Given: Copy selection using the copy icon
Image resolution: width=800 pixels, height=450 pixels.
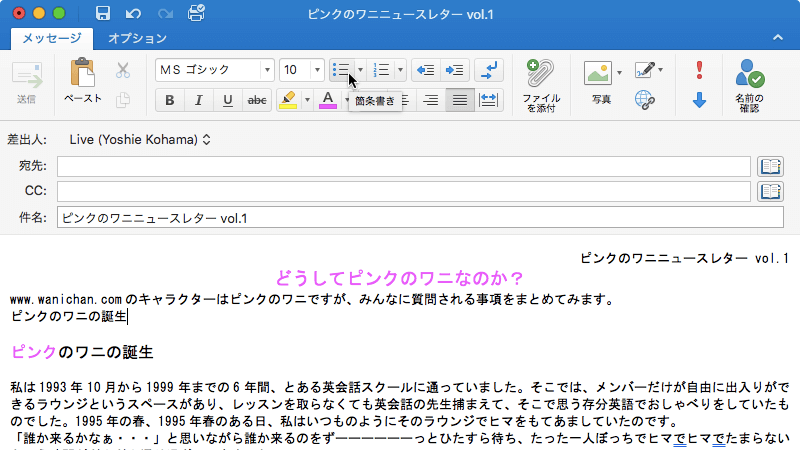Looking at the screenshot, I should tap(122, 99).
